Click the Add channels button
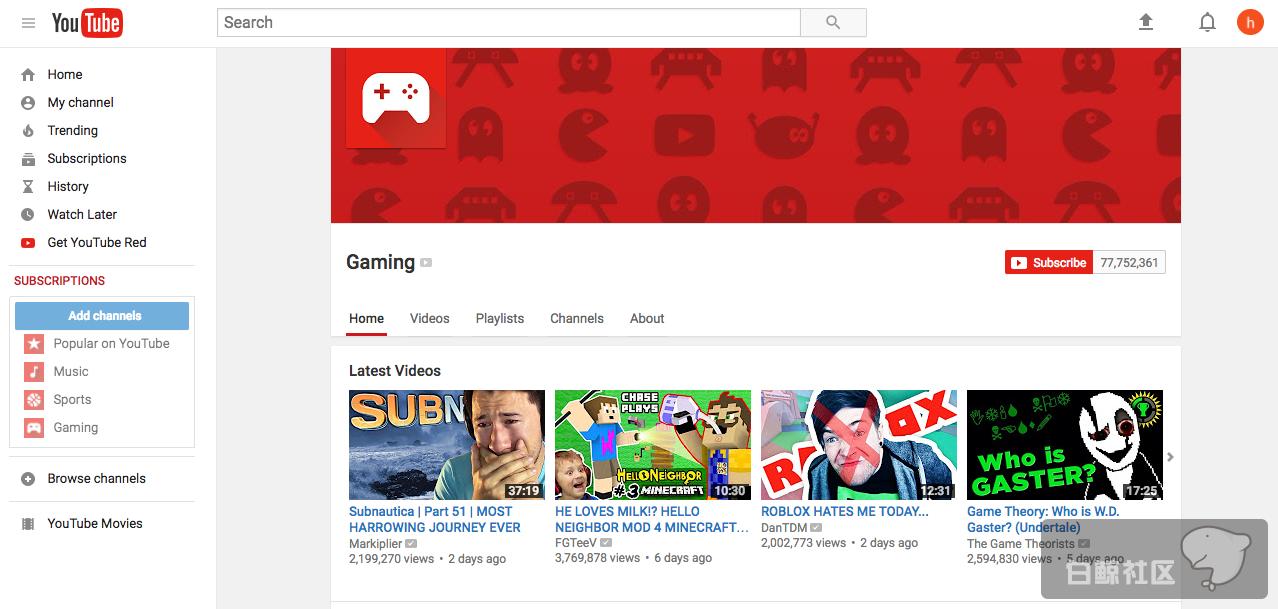Image resolution: width=1278 pixels, height=609 pixels. pyautogui.click(x=102, y=315)
